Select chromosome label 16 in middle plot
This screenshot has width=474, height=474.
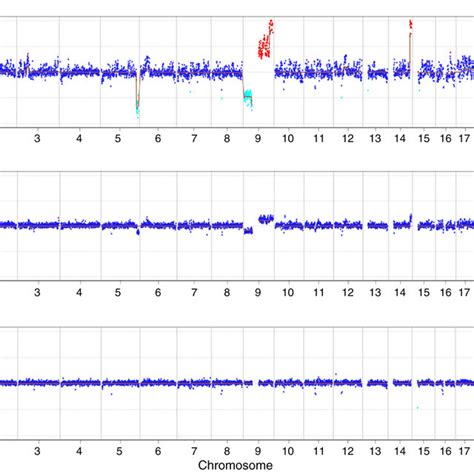pyautogui.click(x=446, y=293)
